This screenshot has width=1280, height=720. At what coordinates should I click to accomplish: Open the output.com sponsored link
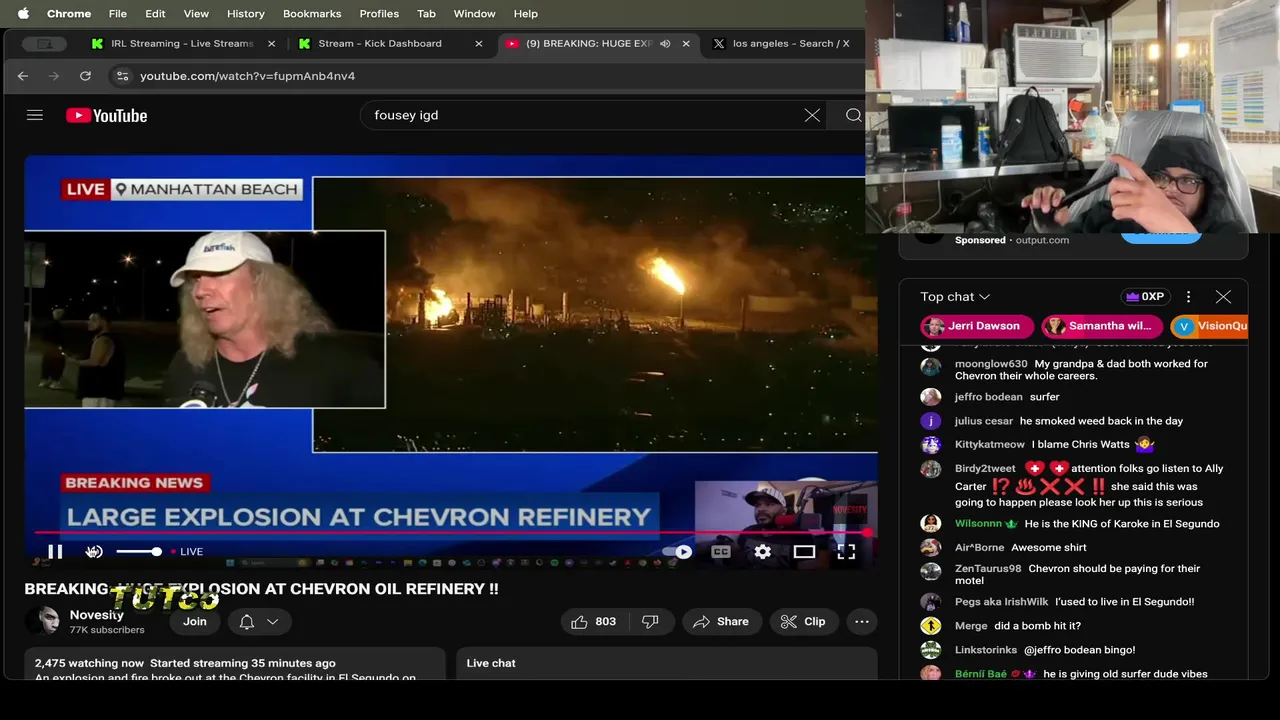pyautogui.click(x=1042, y=240)
